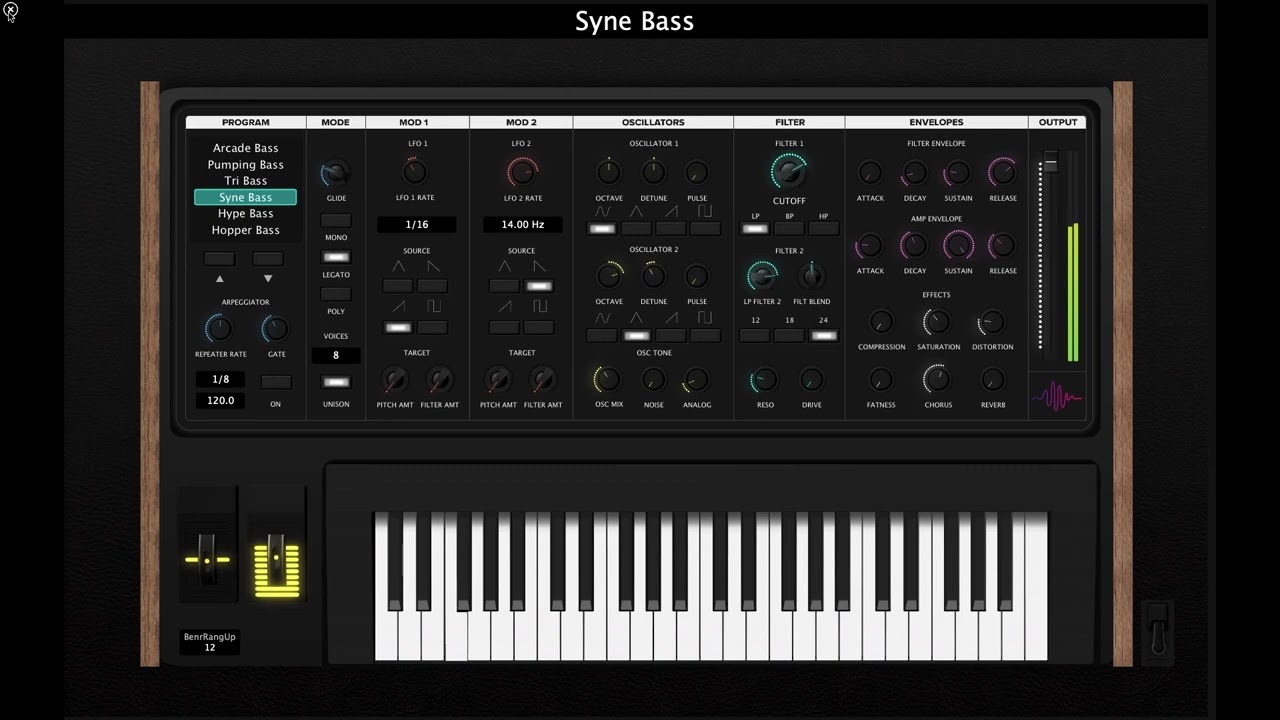Select rising saw source for LFO 1
This screenshot has height=720, width=1280.
point(398,327)
